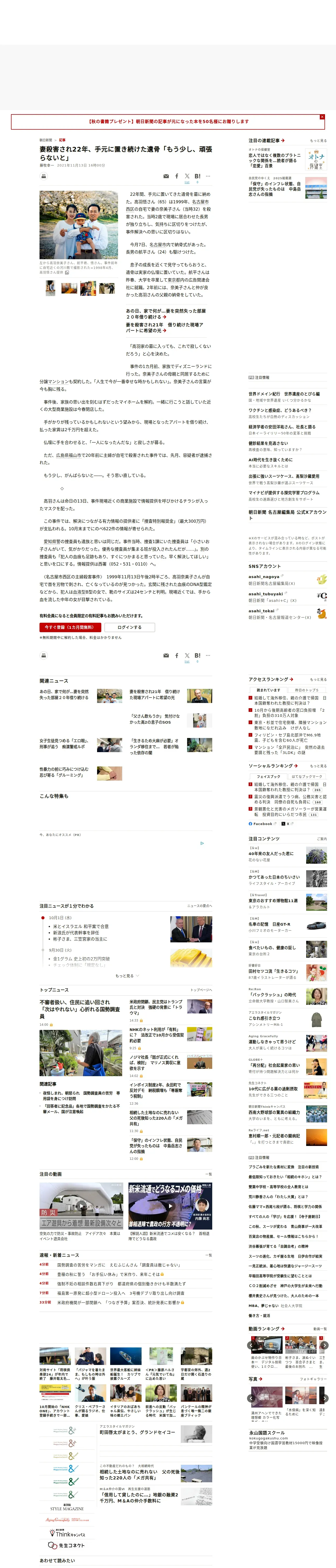Click the Facebook share icon below the article
This screenshot has width=336, height=1568.
pyautogui.click(x=177, y=656)
